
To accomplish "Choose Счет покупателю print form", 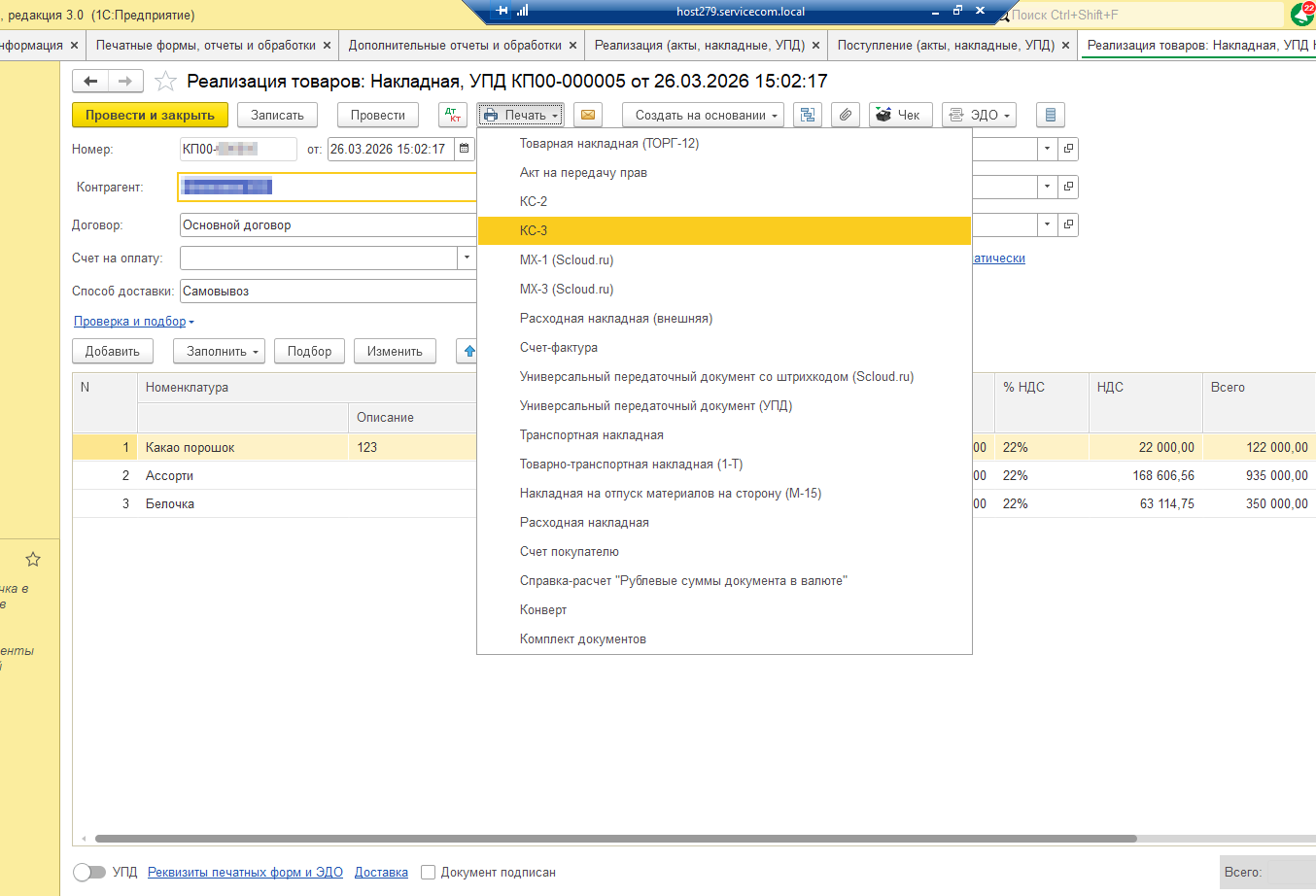I will click(x=724, y=551).
